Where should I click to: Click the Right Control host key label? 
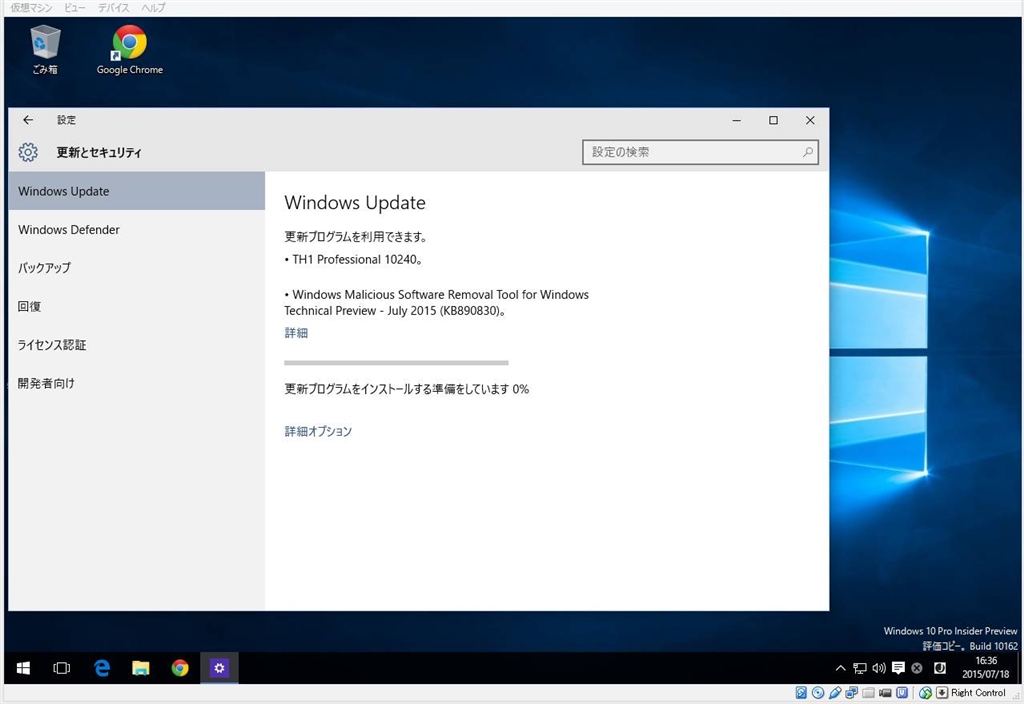[x=978, y=693]
